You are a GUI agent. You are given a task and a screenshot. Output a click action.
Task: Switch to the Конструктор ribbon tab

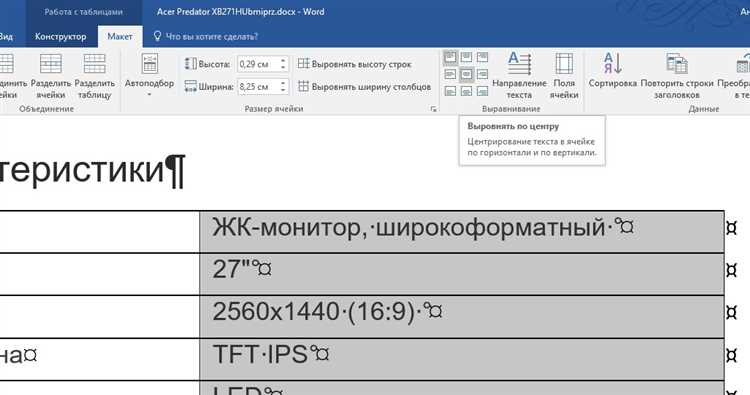click(60, 36)
